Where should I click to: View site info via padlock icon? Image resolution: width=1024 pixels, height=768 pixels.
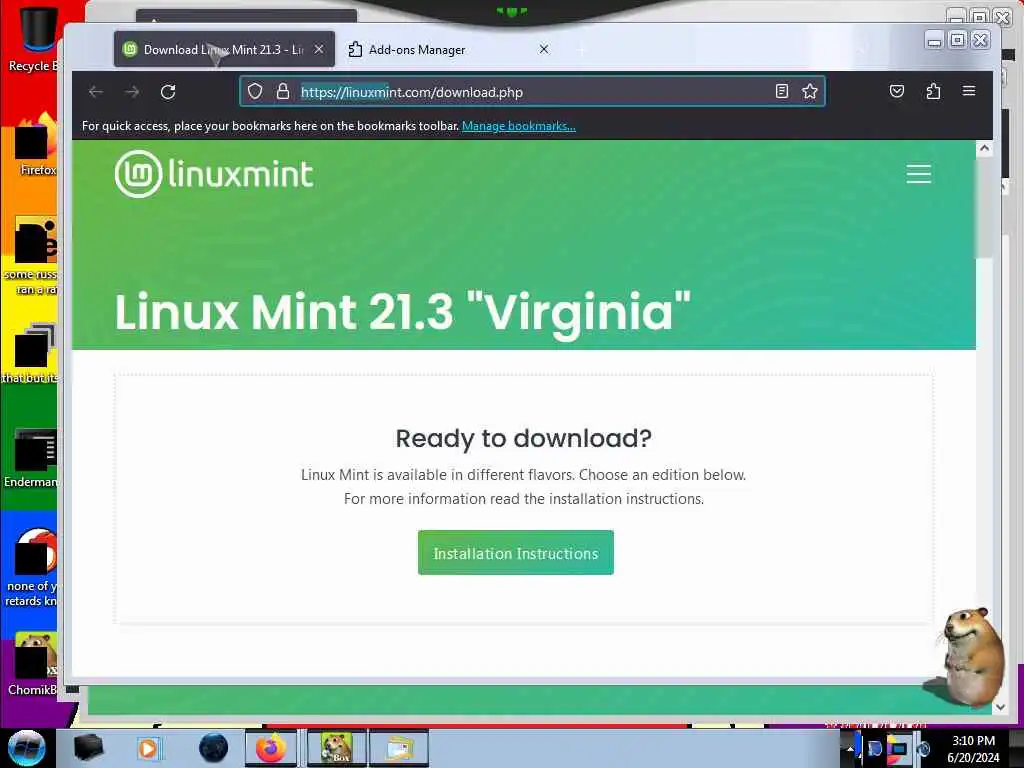(x=283, y=91)
